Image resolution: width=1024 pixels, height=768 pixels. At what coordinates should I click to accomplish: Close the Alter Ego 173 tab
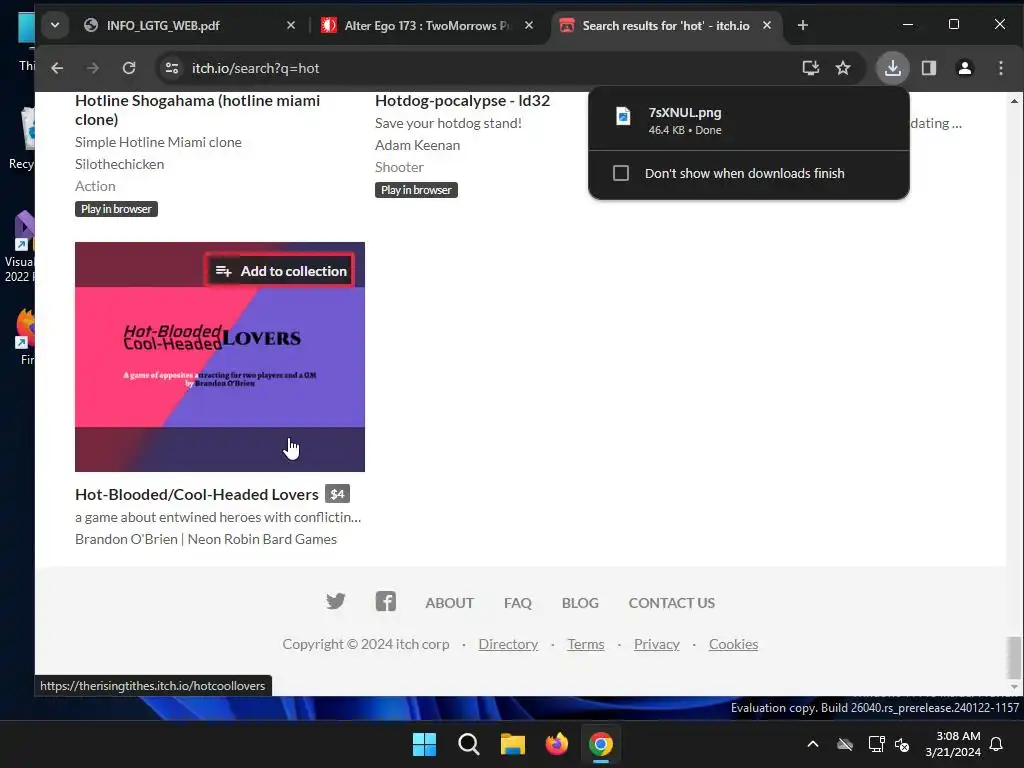529,25
